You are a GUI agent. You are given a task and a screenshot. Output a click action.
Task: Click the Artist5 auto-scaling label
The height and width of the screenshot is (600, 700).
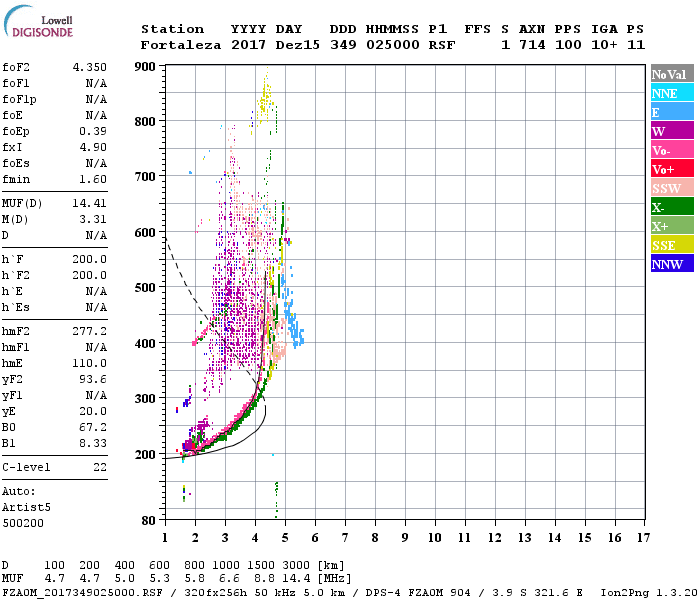click(27, 507)
